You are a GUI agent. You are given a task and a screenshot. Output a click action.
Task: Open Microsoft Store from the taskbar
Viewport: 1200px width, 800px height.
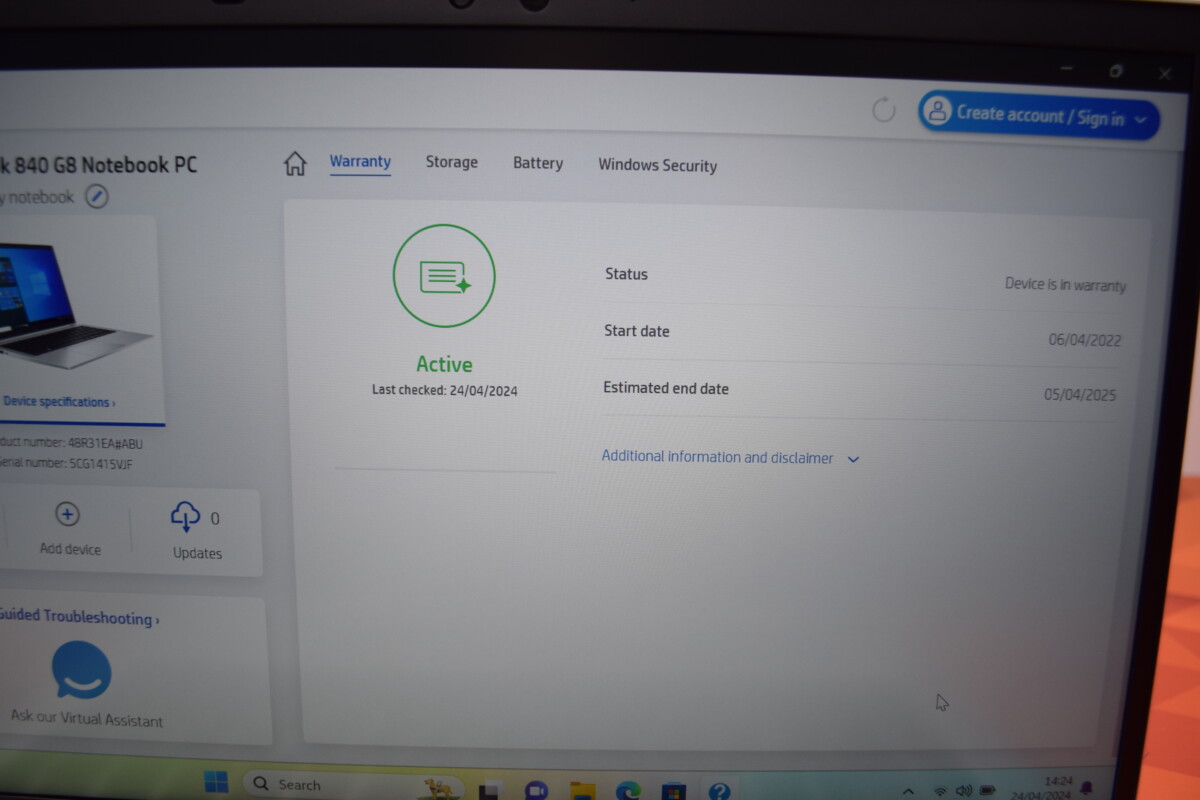(674, 791)
